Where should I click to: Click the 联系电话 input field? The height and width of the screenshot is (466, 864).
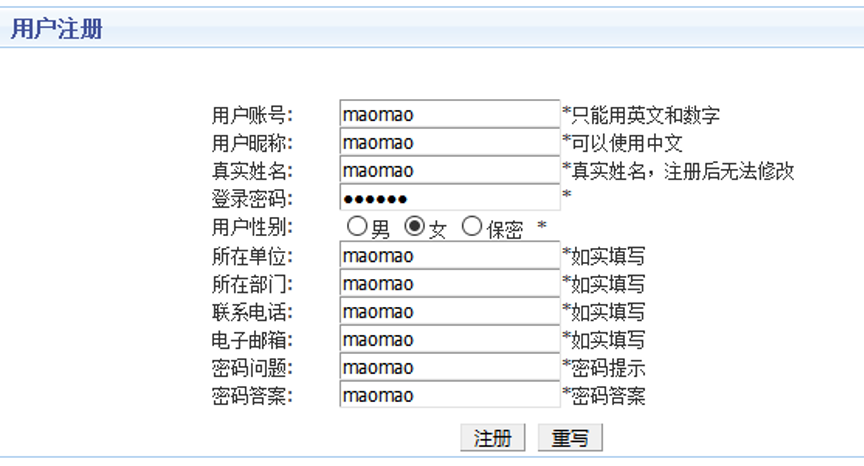[x=449, y=312]
